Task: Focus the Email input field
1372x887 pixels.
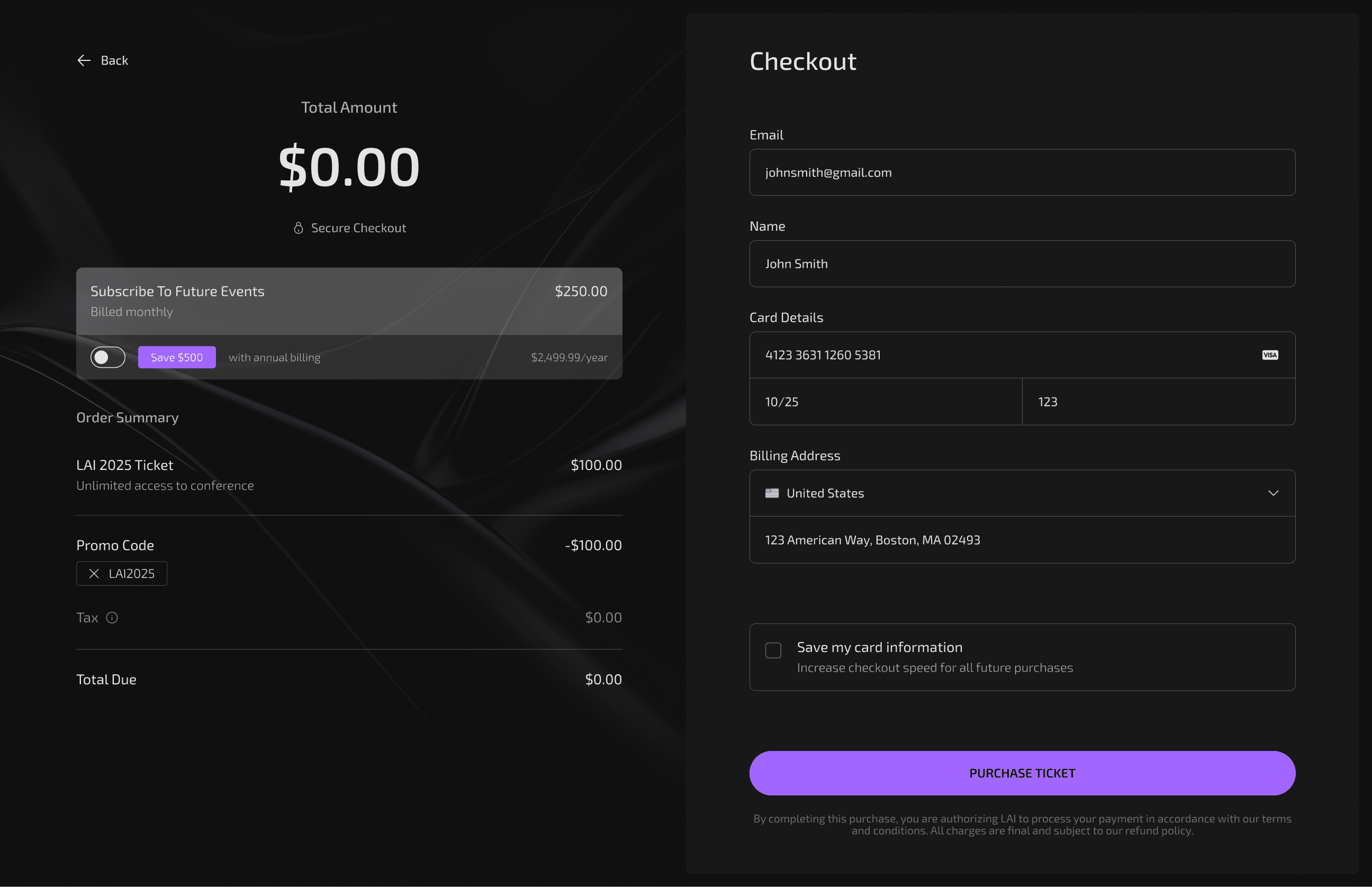Action: pos(1022,172)
